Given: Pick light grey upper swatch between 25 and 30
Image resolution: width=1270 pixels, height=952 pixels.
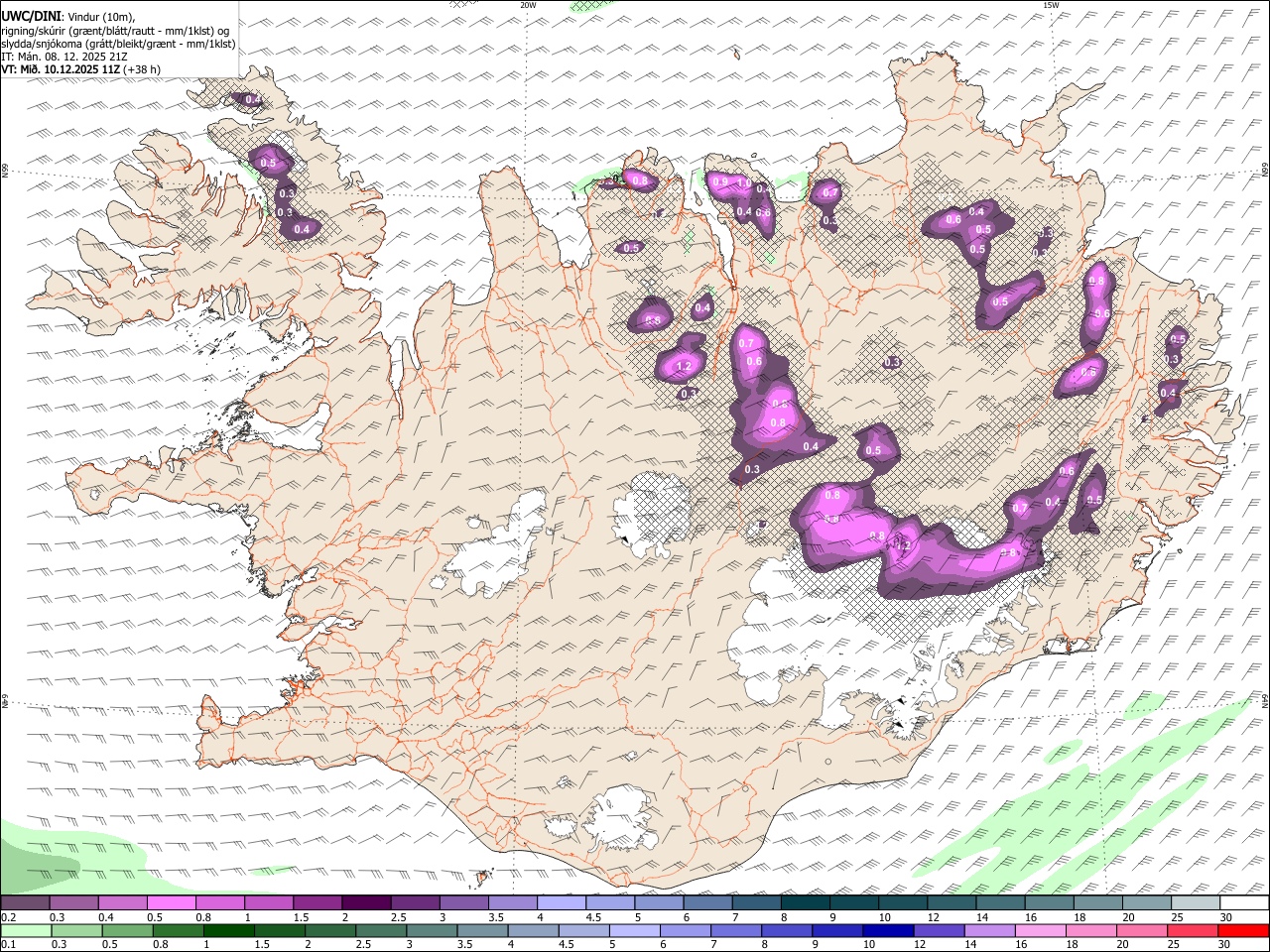Looking at the screenshot, I should [x=1195, y=902].
